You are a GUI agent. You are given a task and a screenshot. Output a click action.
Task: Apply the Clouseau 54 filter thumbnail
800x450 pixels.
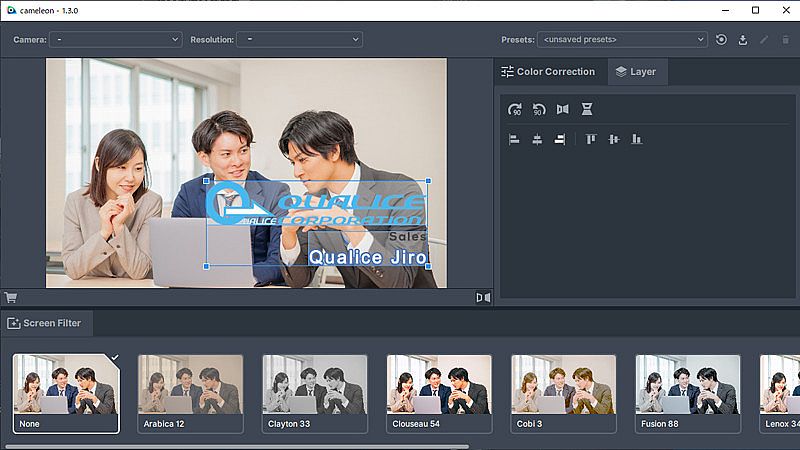tap(439, 394)
